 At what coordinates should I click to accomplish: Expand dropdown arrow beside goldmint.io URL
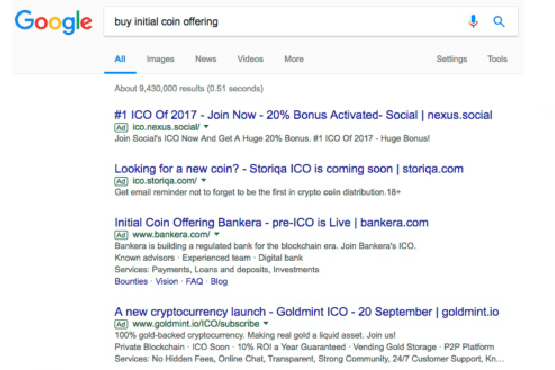pos(266,323)
